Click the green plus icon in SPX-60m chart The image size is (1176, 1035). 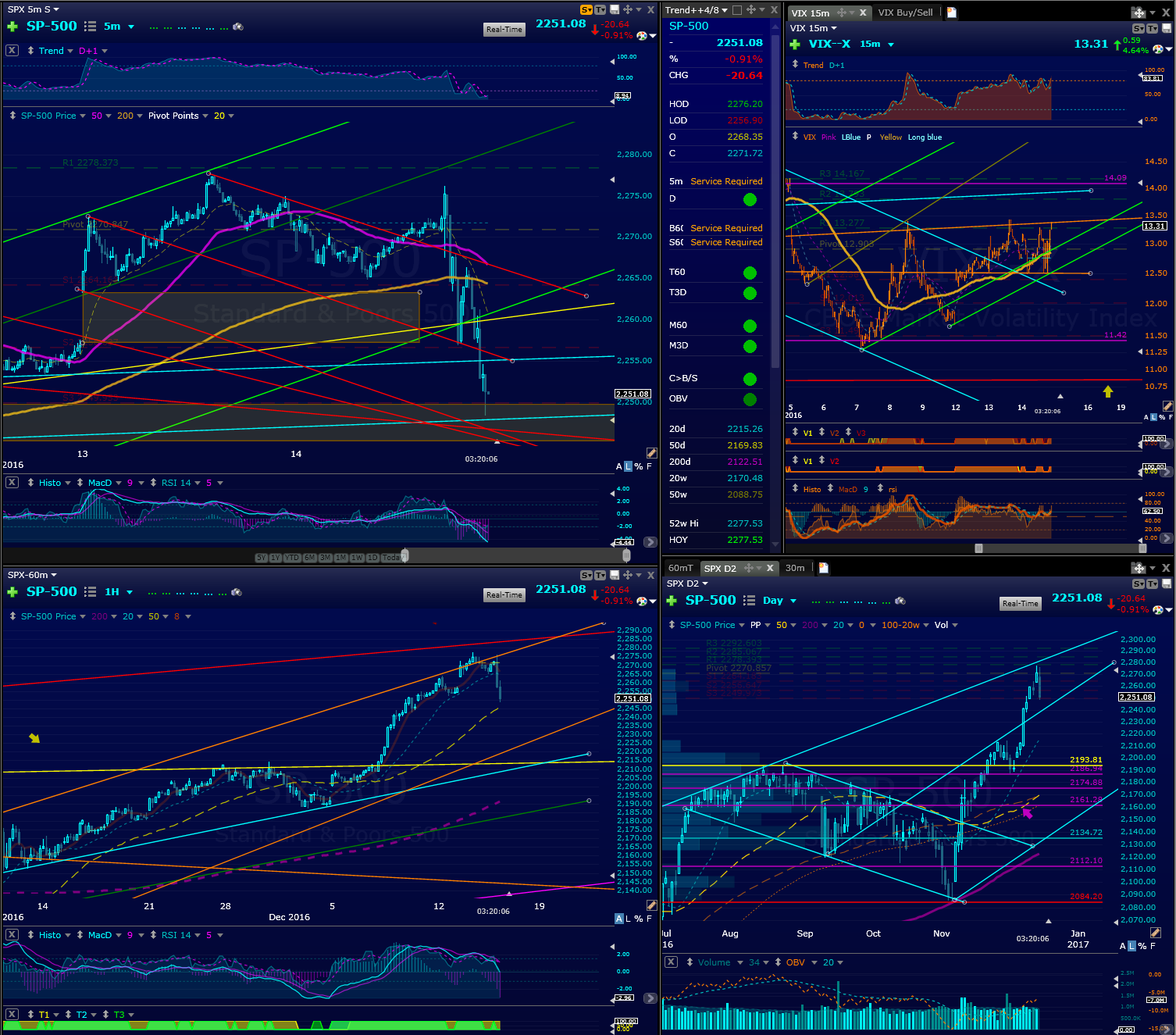click(x=12, y=592)
